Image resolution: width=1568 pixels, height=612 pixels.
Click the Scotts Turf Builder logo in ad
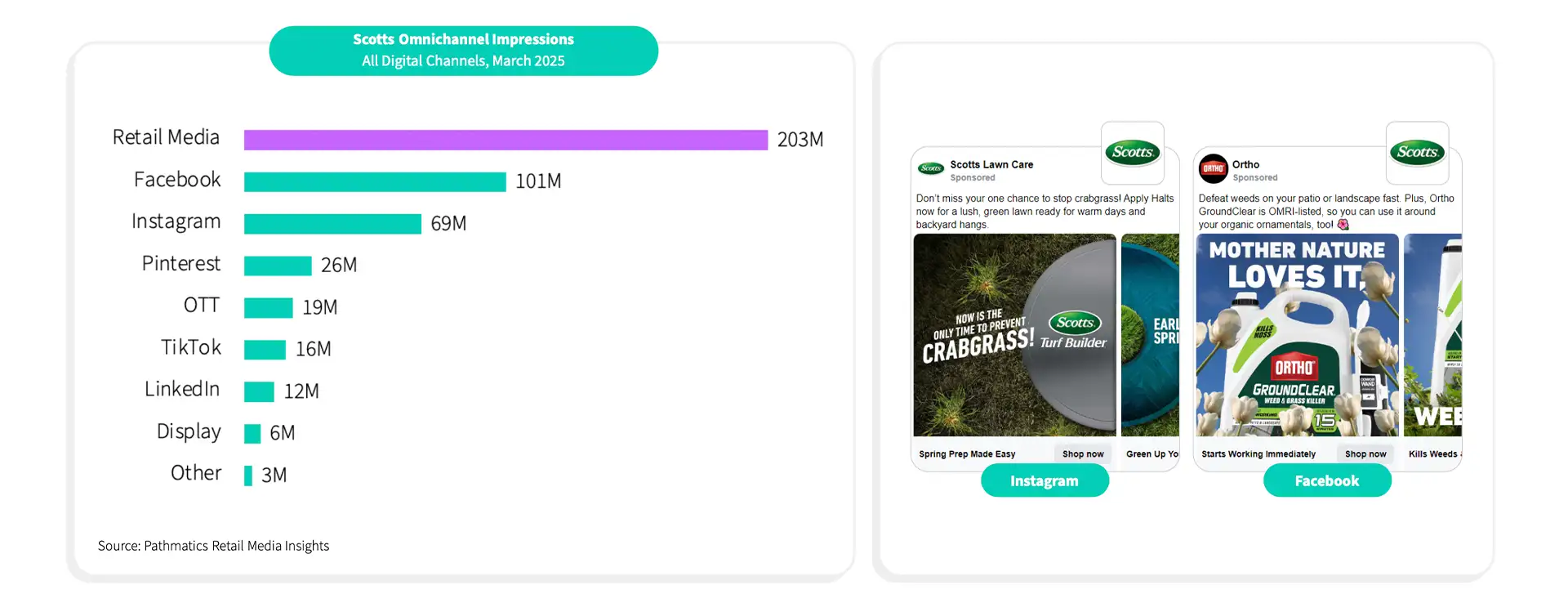click(x=1074, y=330)
